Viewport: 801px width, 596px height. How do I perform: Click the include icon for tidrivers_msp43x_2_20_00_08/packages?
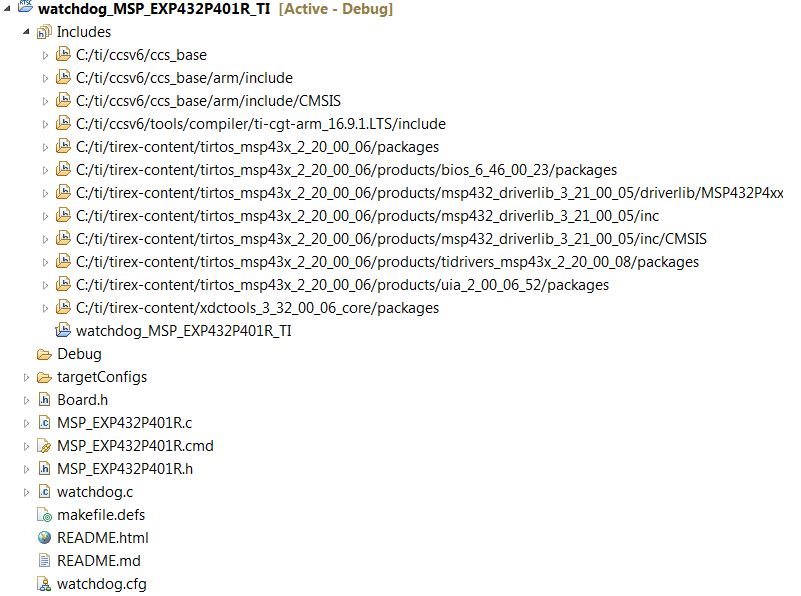pyautogui.click(x=63, y=261)
